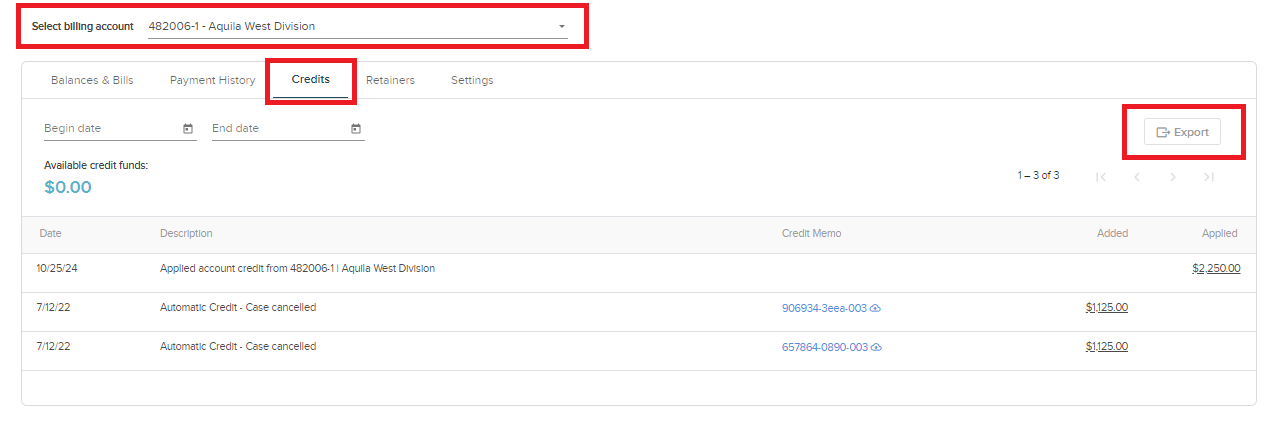The height and width of the screenshot is (444, 1282).
Task: Go to previous page of results
Action: click(1137, 177)
